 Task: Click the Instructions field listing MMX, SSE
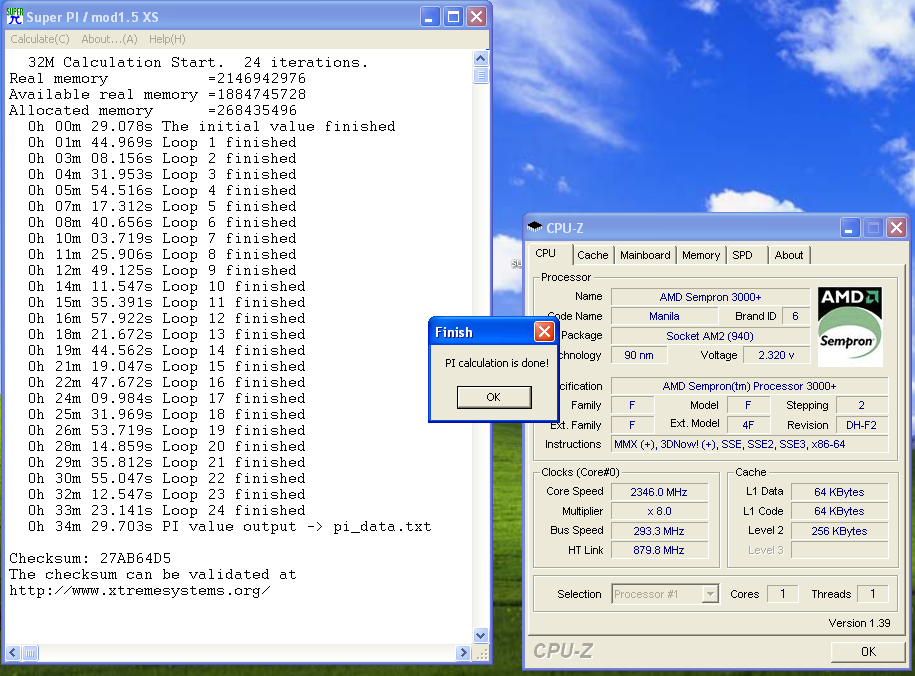click(749, 444)
